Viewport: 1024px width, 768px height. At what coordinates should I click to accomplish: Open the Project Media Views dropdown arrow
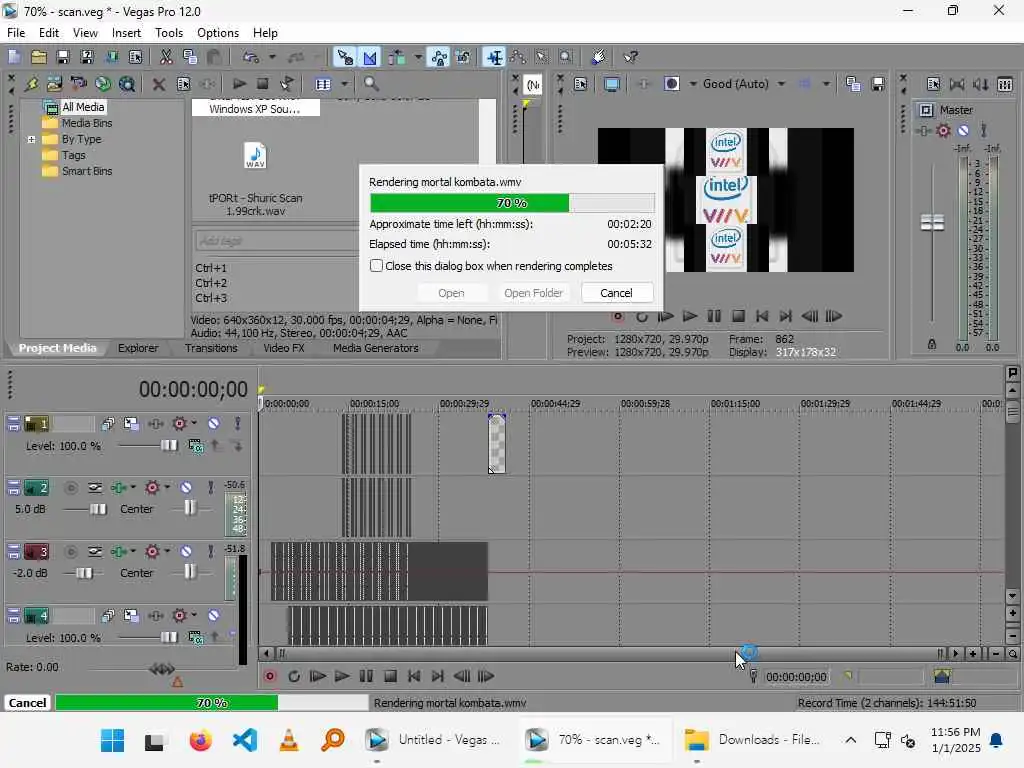pos(344,84)
